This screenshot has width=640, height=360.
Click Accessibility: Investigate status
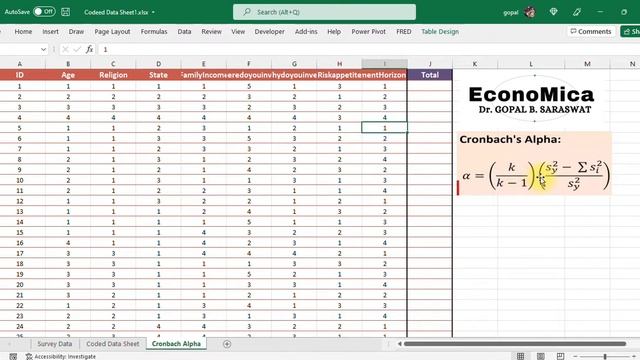click(61, 356)
